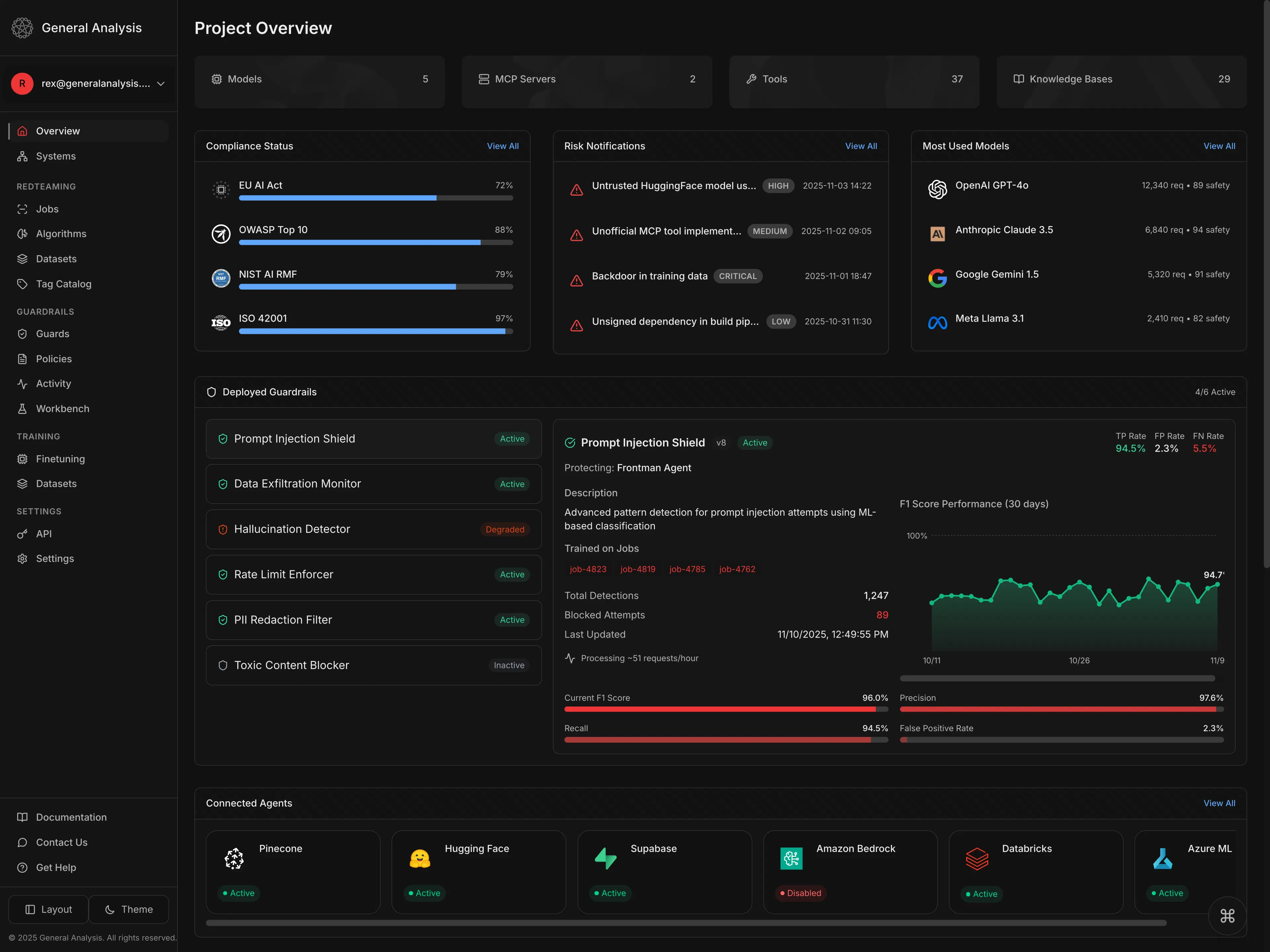Toggle the Toxic Content Blocker guardrail
Image resolution: width=1270 pixels, height=952 pixels.
(373, 665)
